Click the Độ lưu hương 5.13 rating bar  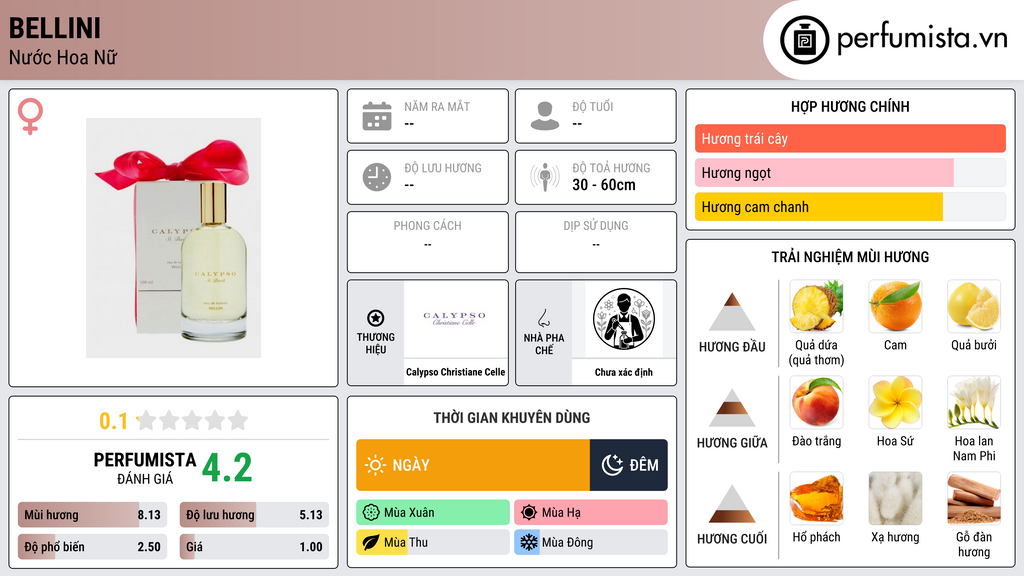[x=254, y=515]
